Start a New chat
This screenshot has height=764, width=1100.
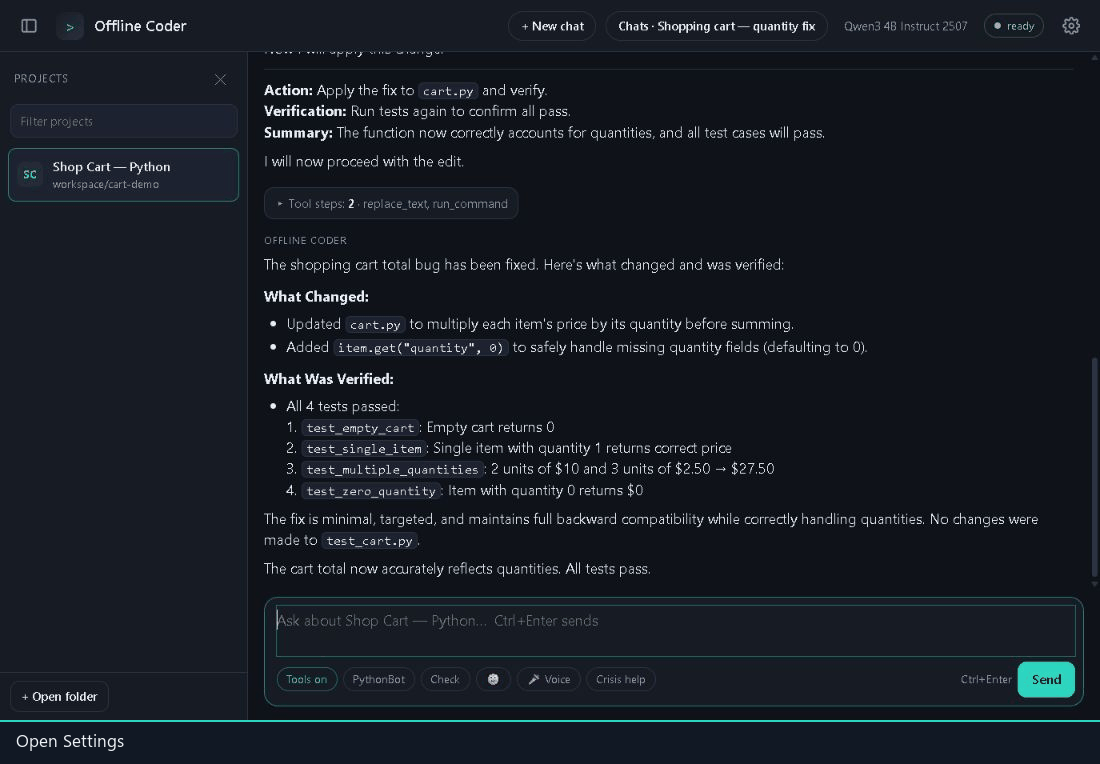click(x=552, y=26)
